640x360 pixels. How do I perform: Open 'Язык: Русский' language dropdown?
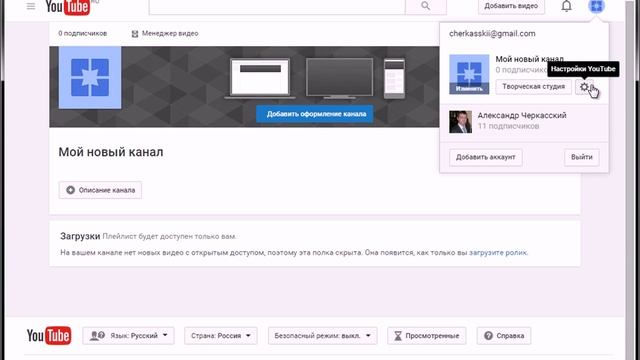point(128,336)
